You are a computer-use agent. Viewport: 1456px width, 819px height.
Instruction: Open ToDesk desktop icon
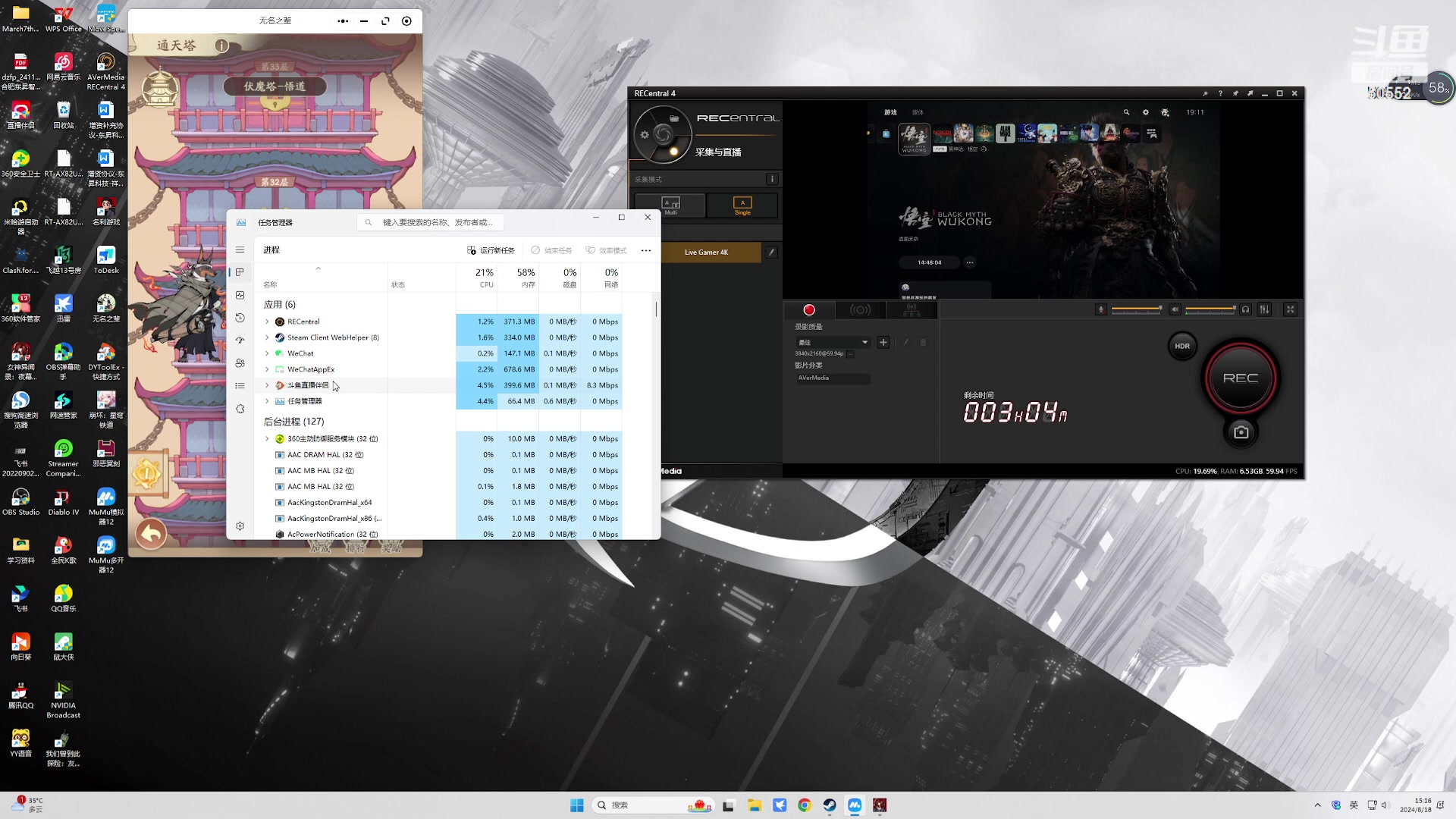pyautogui.click(x=106, y=259)
